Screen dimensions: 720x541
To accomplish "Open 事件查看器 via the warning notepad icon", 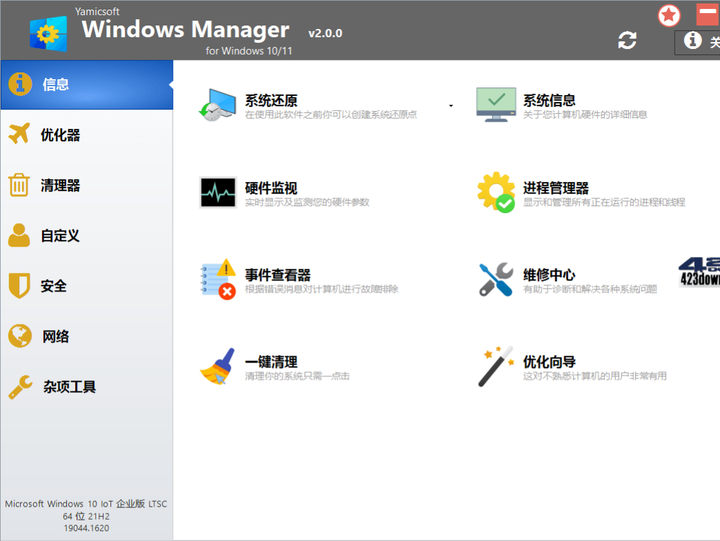I will [218, 279].
